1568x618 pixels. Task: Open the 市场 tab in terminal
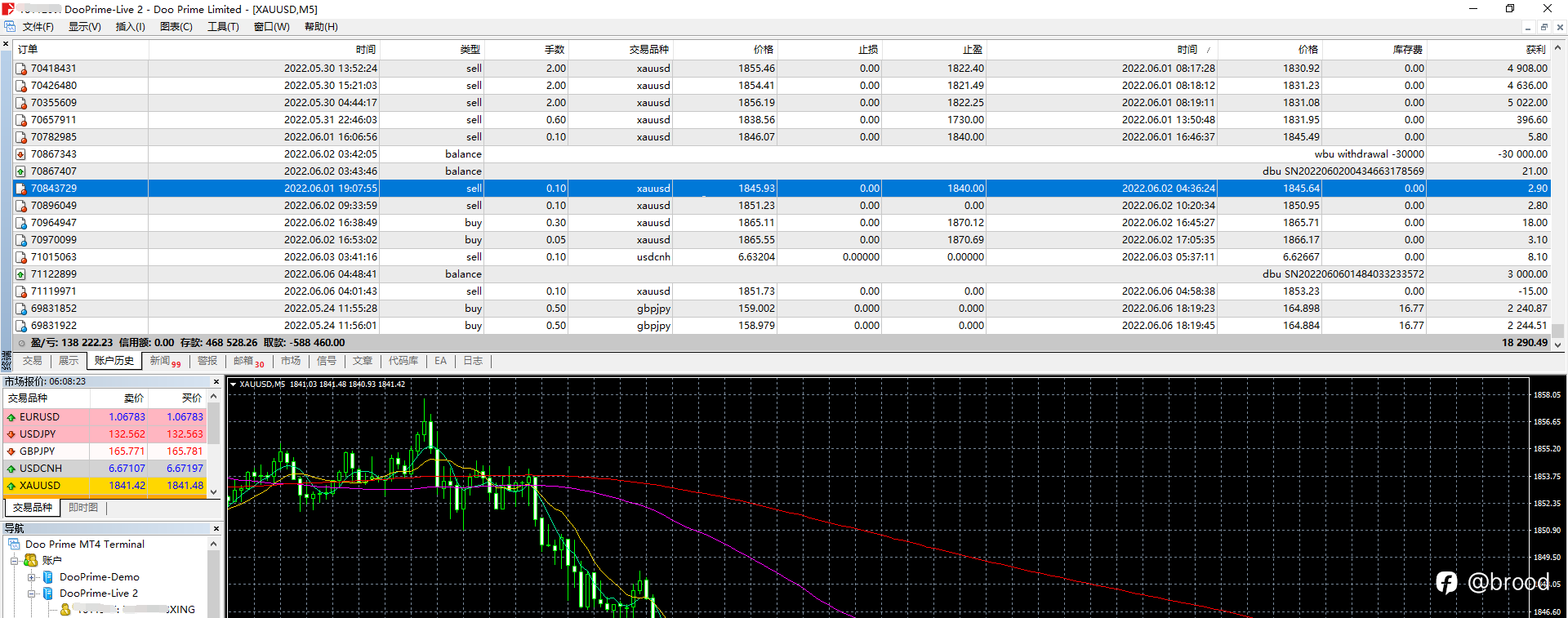(291, 361)
